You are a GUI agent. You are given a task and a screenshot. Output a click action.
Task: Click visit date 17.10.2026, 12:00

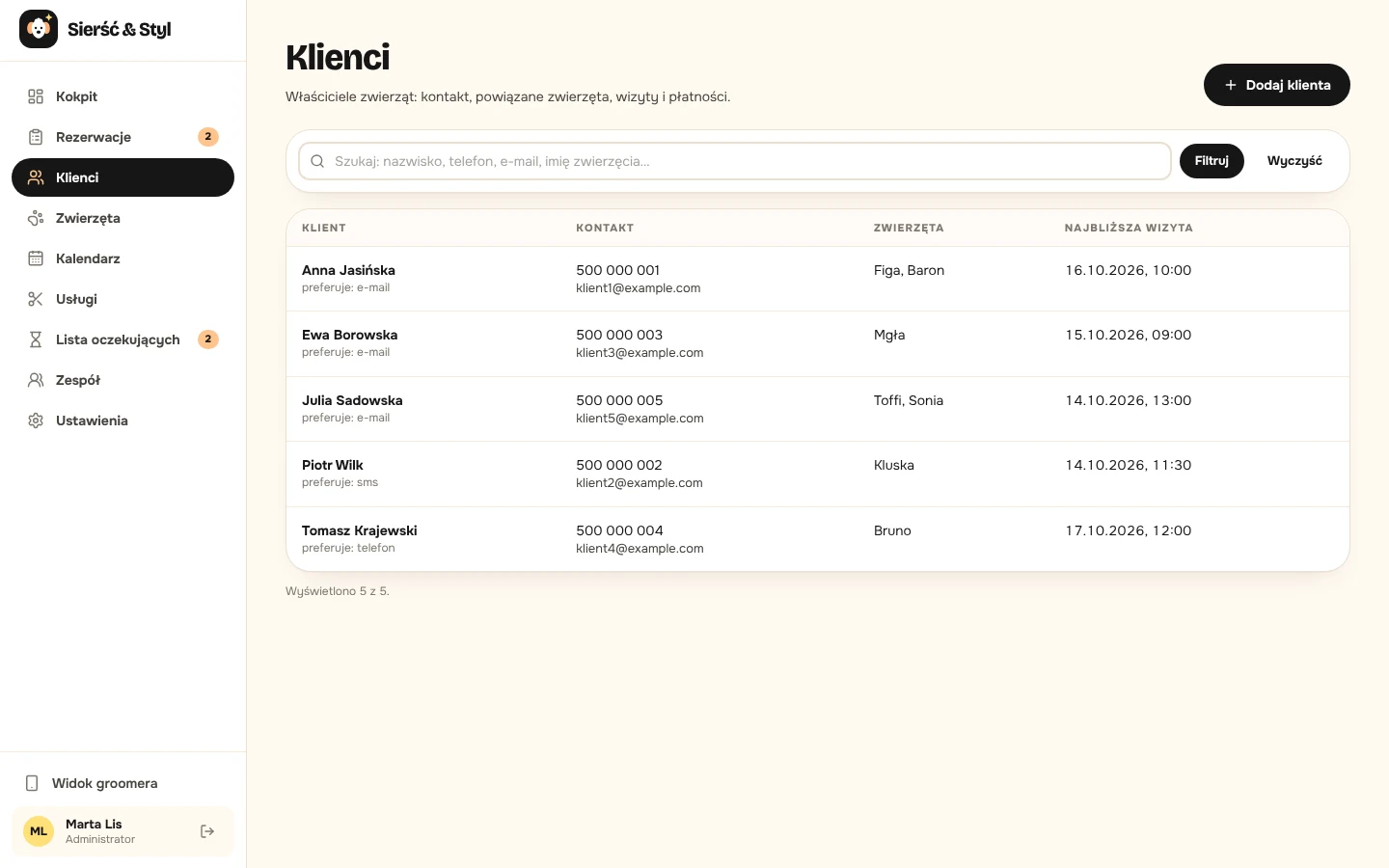(1129, 530)
